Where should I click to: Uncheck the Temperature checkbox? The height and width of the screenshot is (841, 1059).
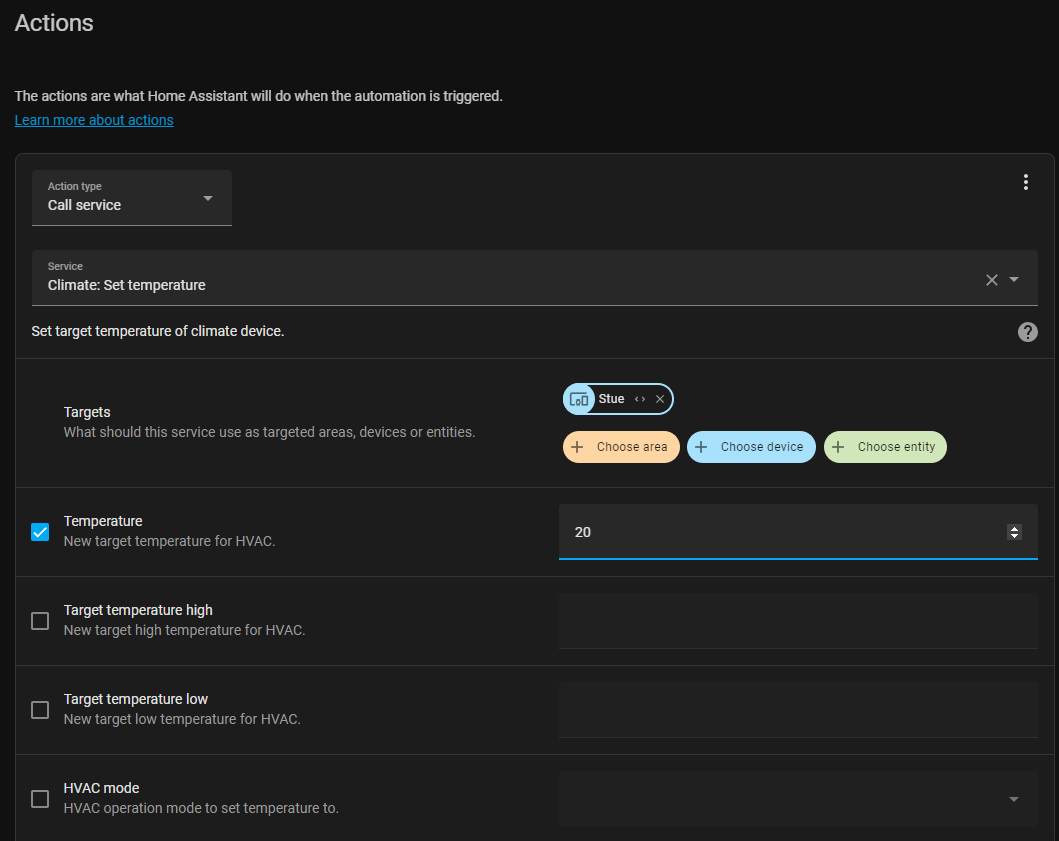(x=40, y=532)
